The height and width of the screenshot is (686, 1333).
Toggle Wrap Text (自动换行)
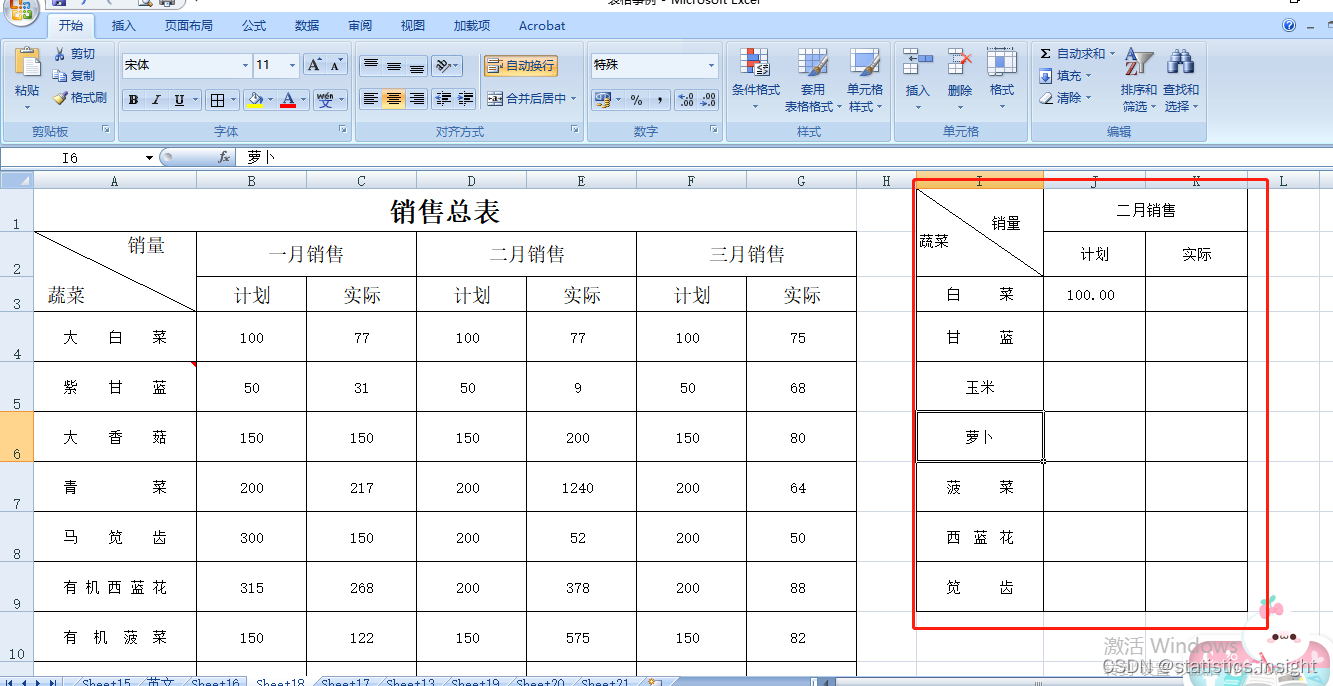pyautogui.click(x=521, y=66)
